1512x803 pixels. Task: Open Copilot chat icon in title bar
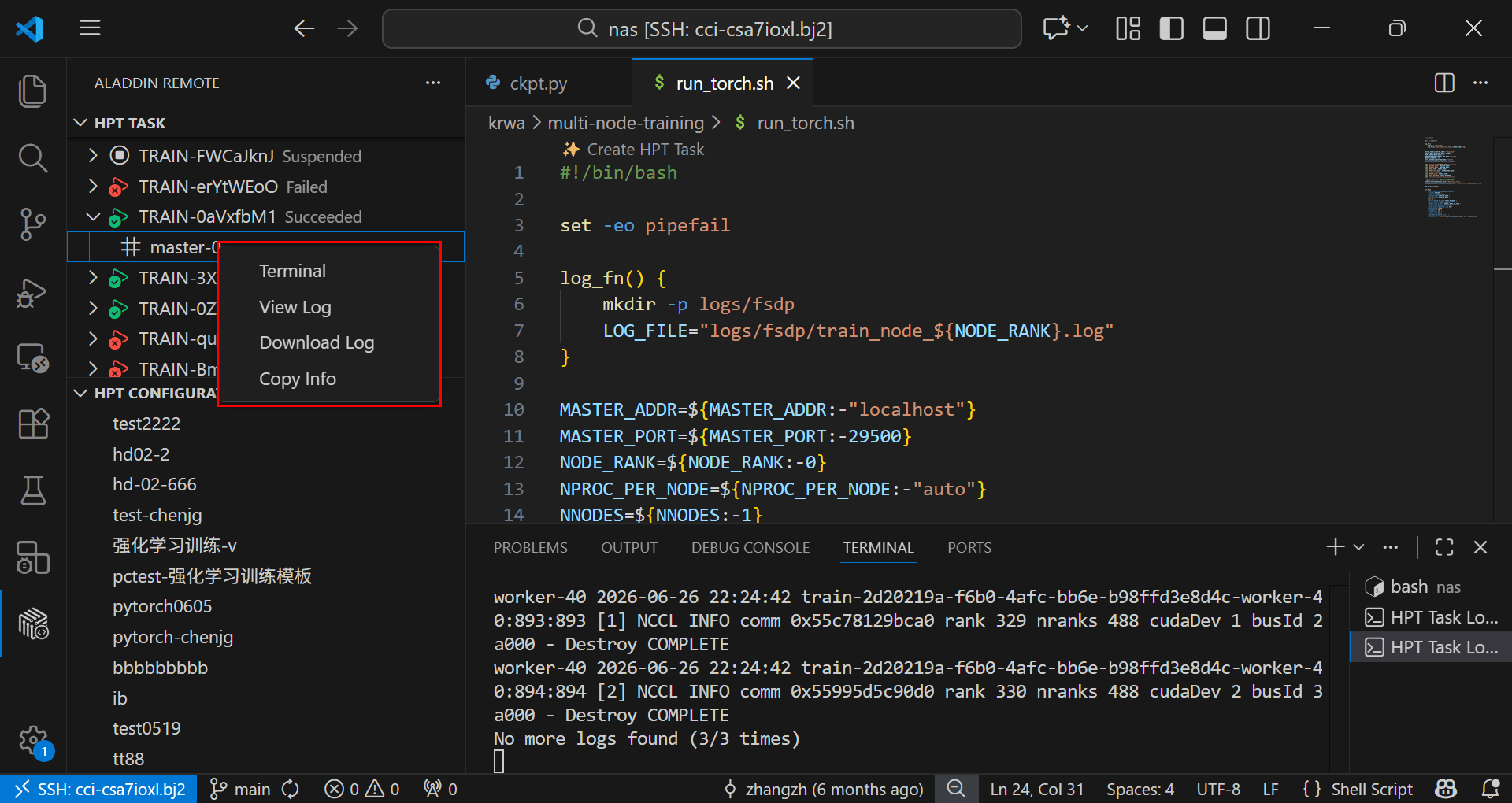[1056, 28]
